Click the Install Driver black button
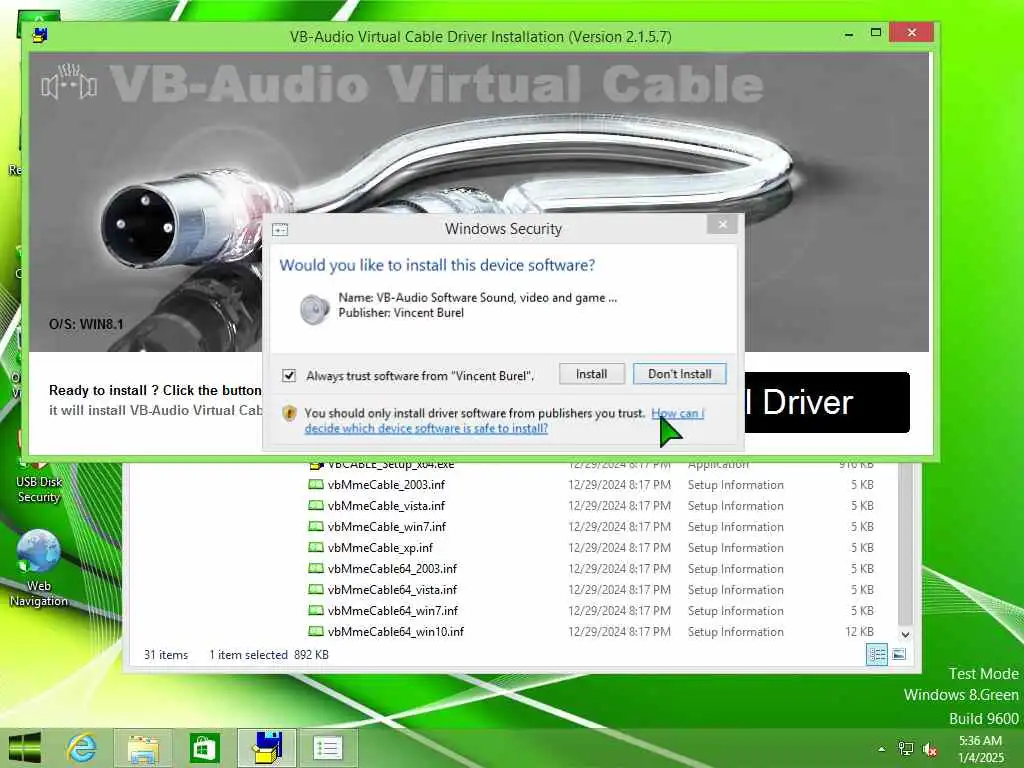This screenshot has height=768, width=1024. (827, 402)
